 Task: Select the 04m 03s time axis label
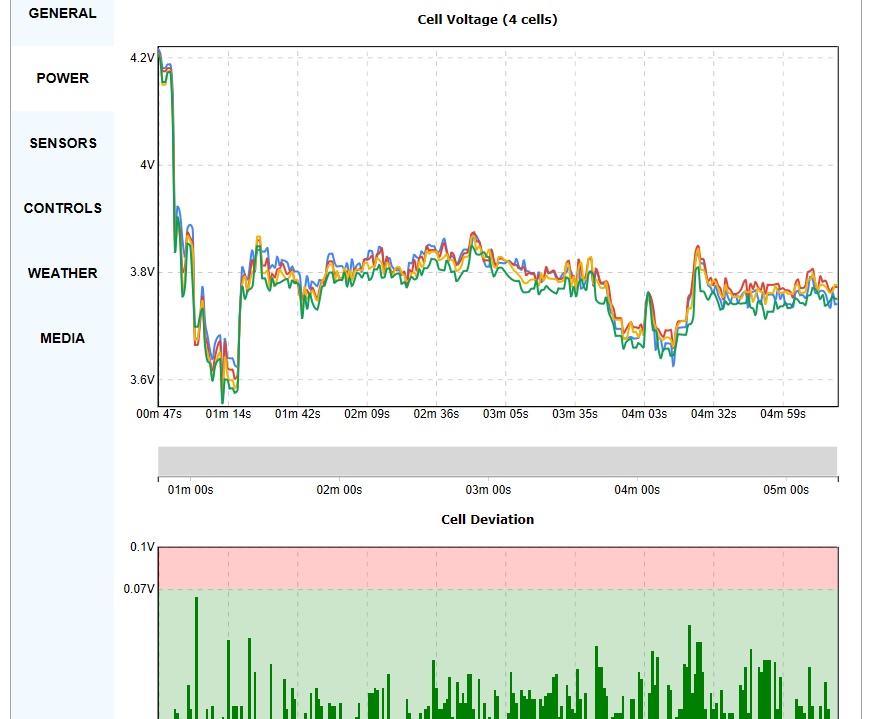[x=644, y=414]
